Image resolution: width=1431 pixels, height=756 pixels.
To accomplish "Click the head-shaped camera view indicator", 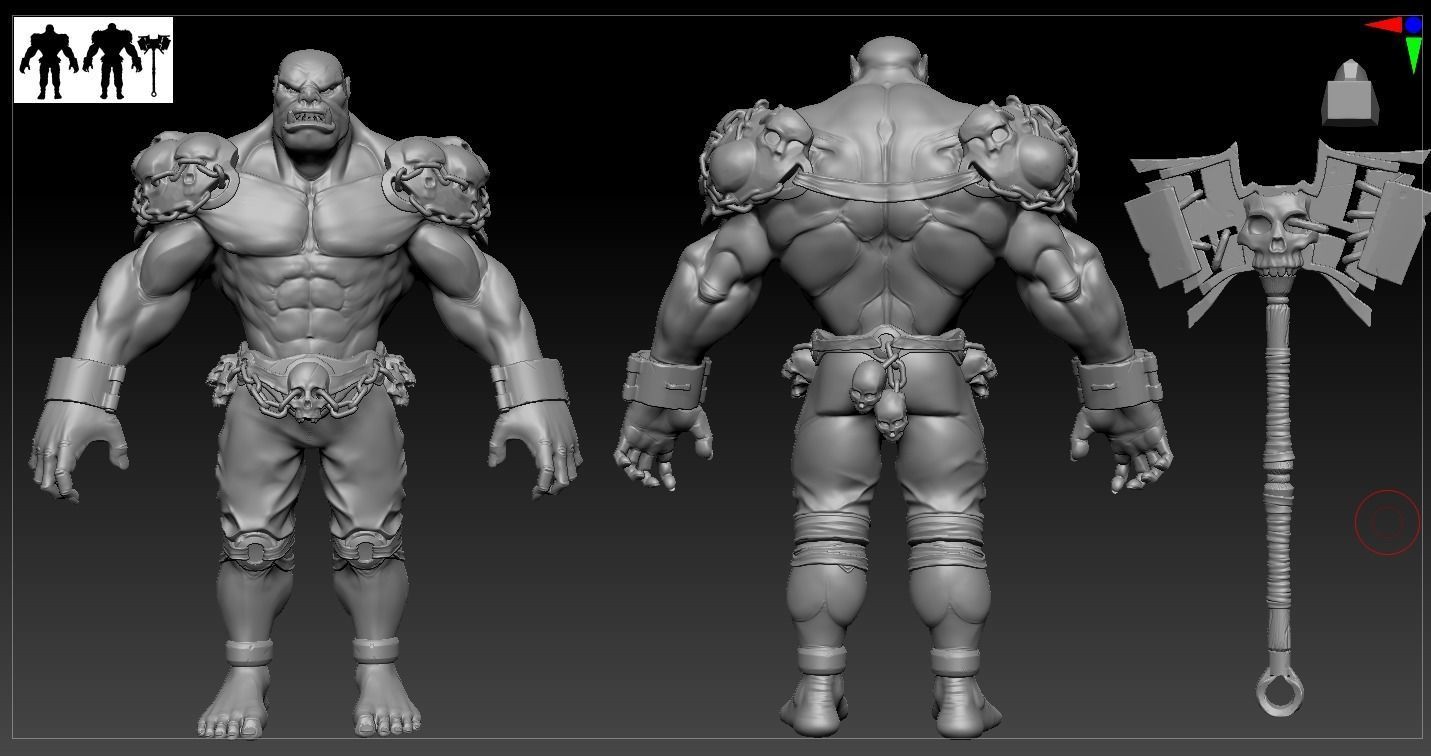I will [x=1351, y=93].
